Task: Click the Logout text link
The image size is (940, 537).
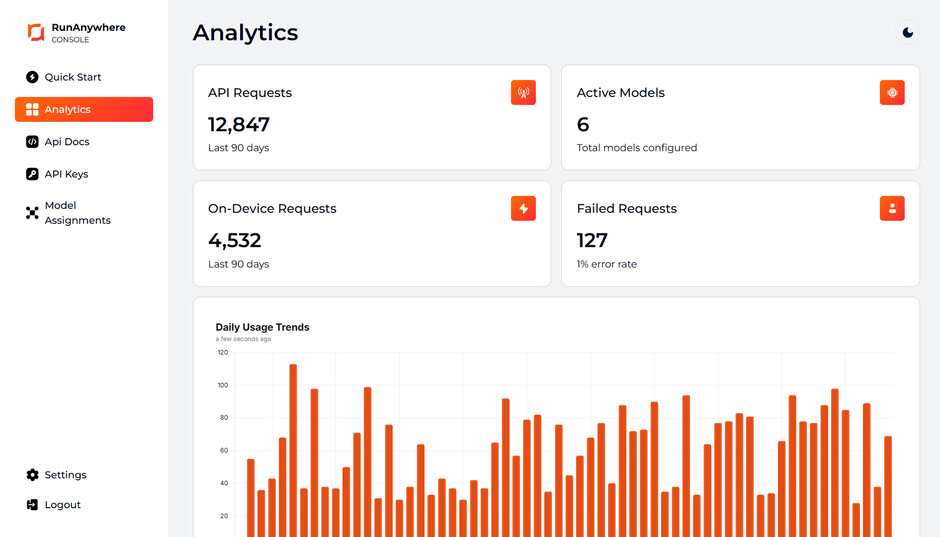Action: (62, 505)
